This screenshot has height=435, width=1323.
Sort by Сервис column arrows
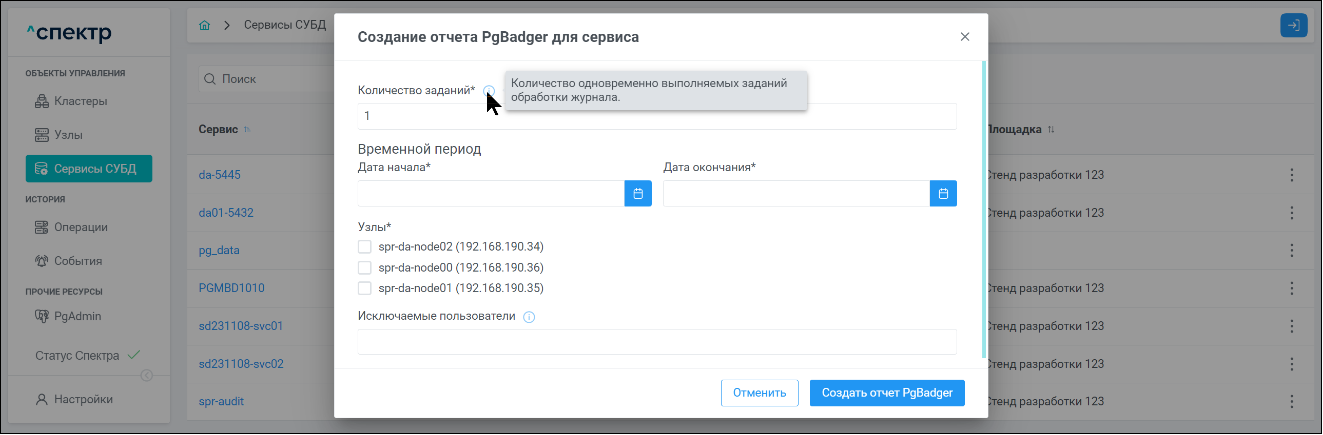point(247,130)
